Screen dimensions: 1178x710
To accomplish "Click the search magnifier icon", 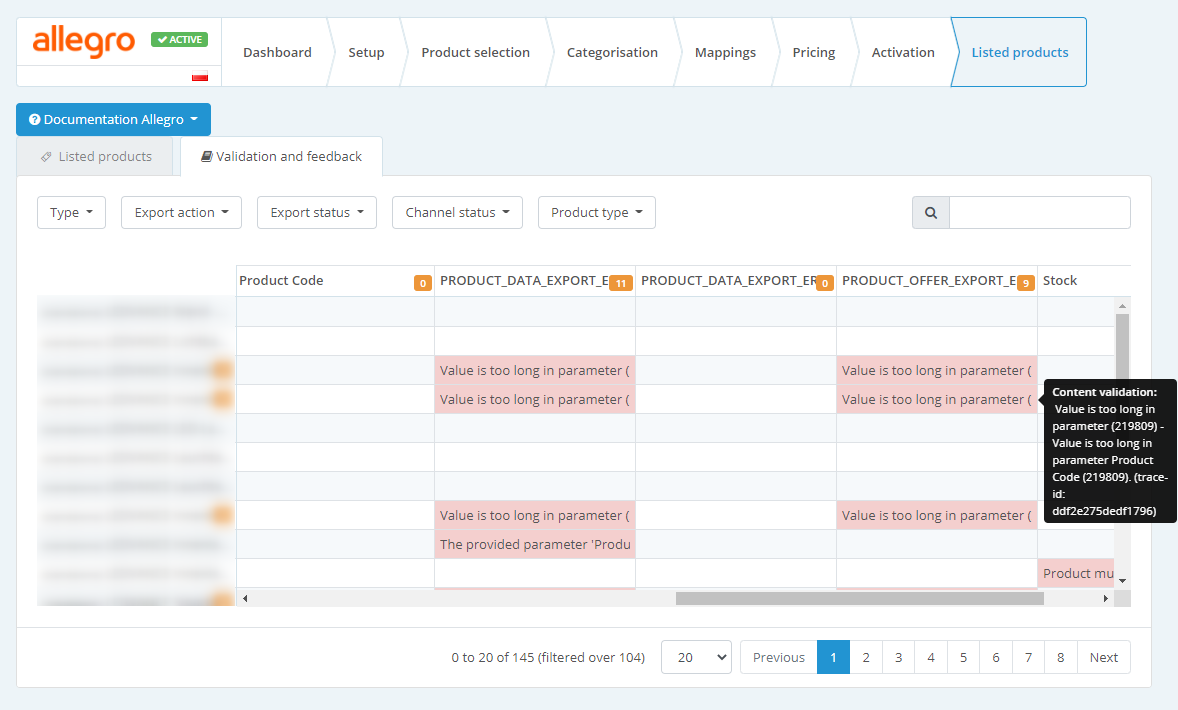I will 931,213.
